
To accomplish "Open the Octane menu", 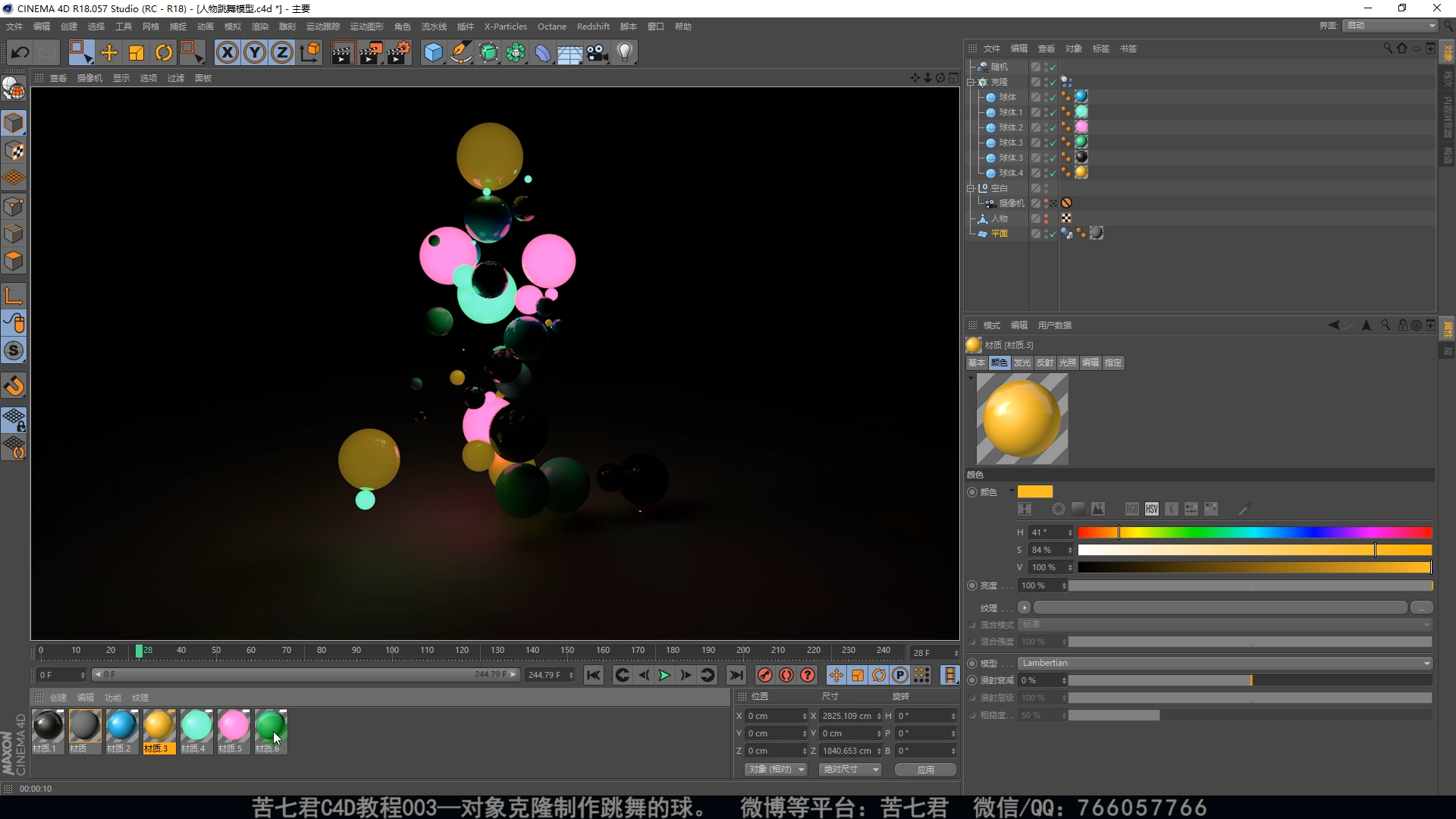I will pos(552,27).
